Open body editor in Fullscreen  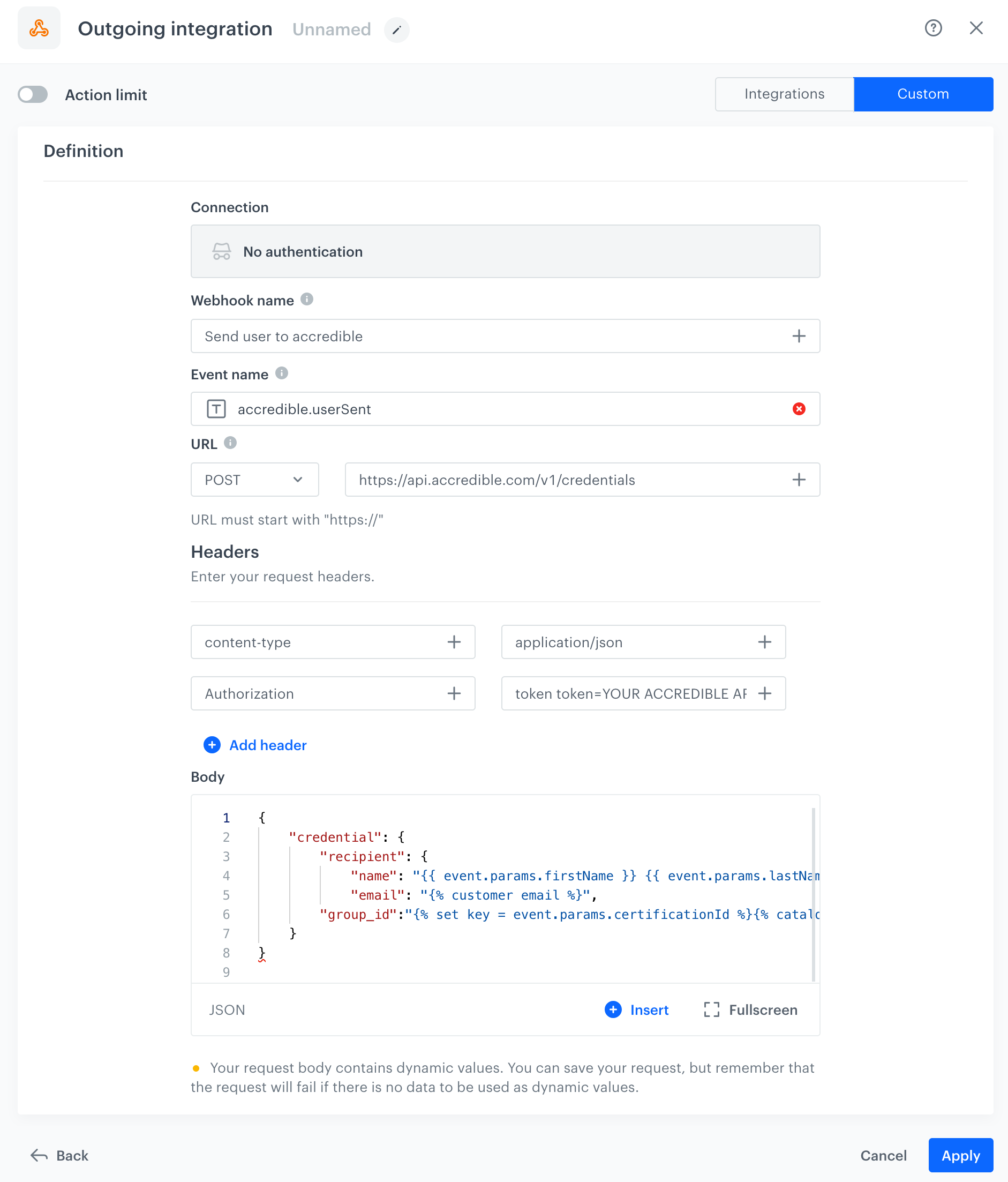point(750,1009)
